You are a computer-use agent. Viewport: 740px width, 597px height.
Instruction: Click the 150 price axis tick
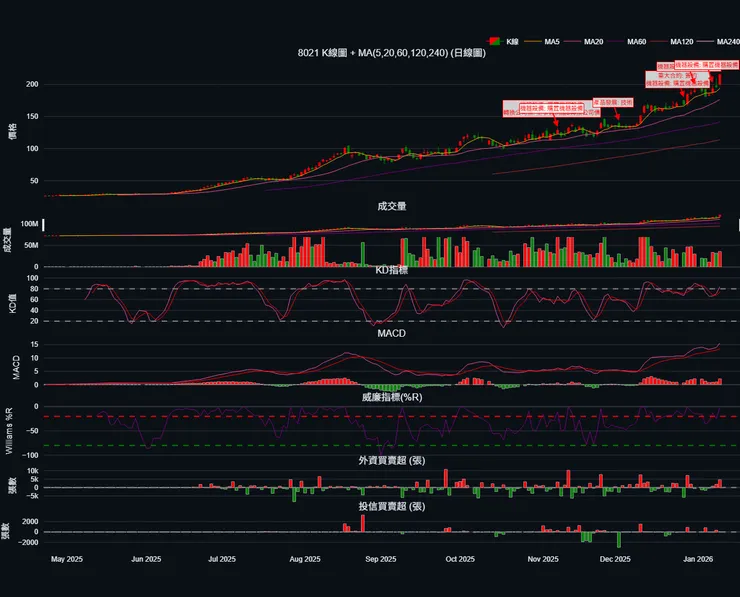(x=32, y=117)
